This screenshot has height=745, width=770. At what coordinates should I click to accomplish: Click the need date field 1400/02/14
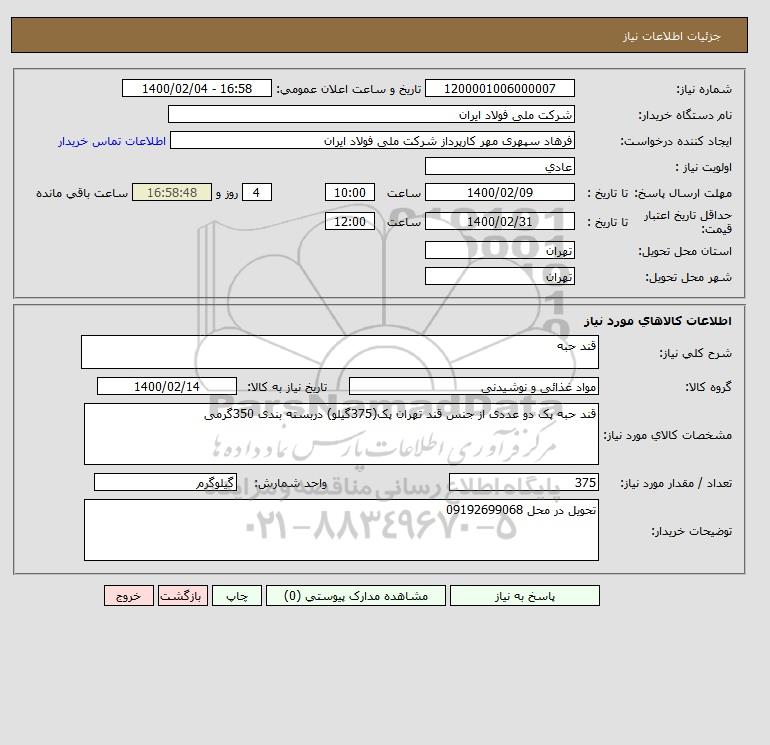(167, 387)
